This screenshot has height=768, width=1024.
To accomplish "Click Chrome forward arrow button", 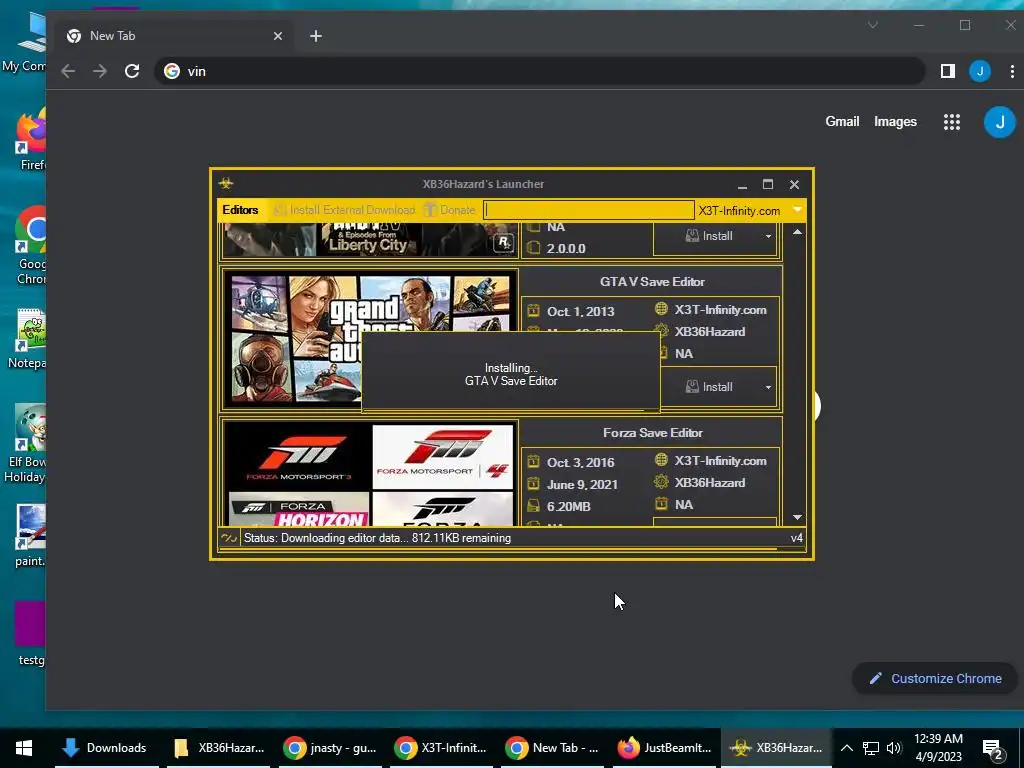I will pyautogui.click(x=100, y=71).
